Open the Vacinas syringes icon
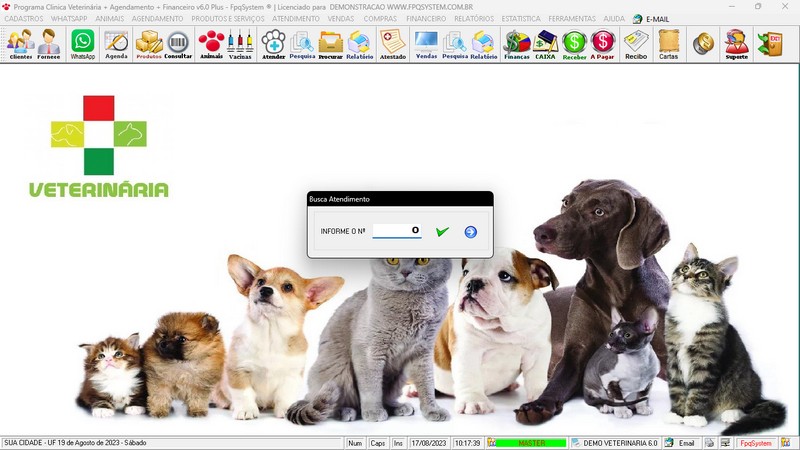800x450 pixels. (240, 44)
